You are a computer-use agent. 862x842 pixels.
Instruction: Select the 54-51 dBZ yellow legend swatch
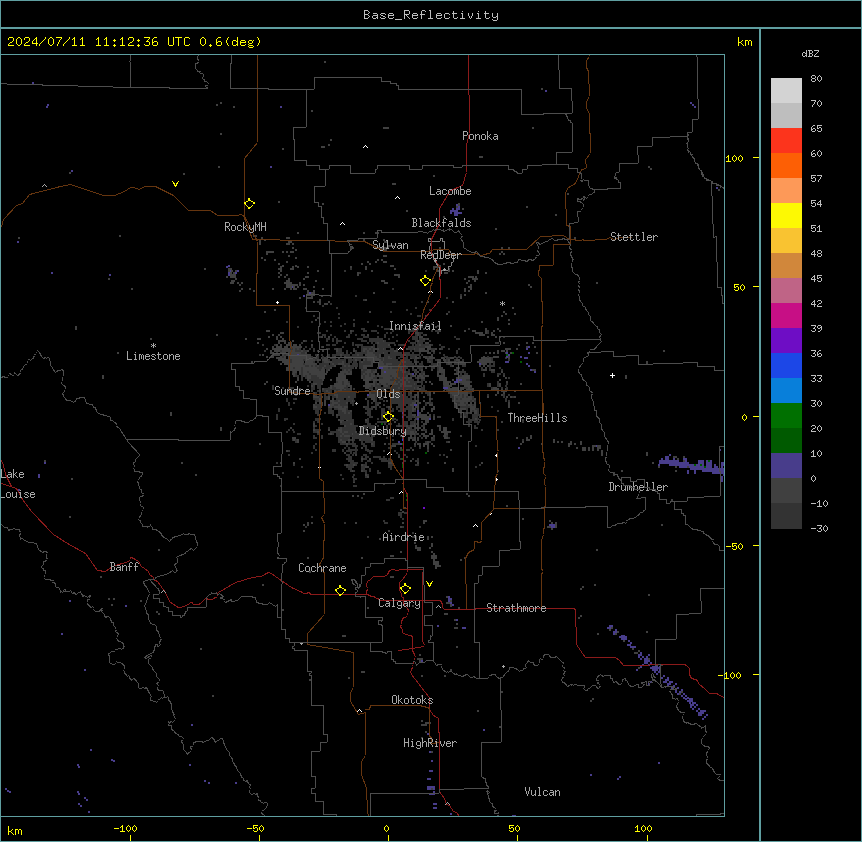click(786, 215)
